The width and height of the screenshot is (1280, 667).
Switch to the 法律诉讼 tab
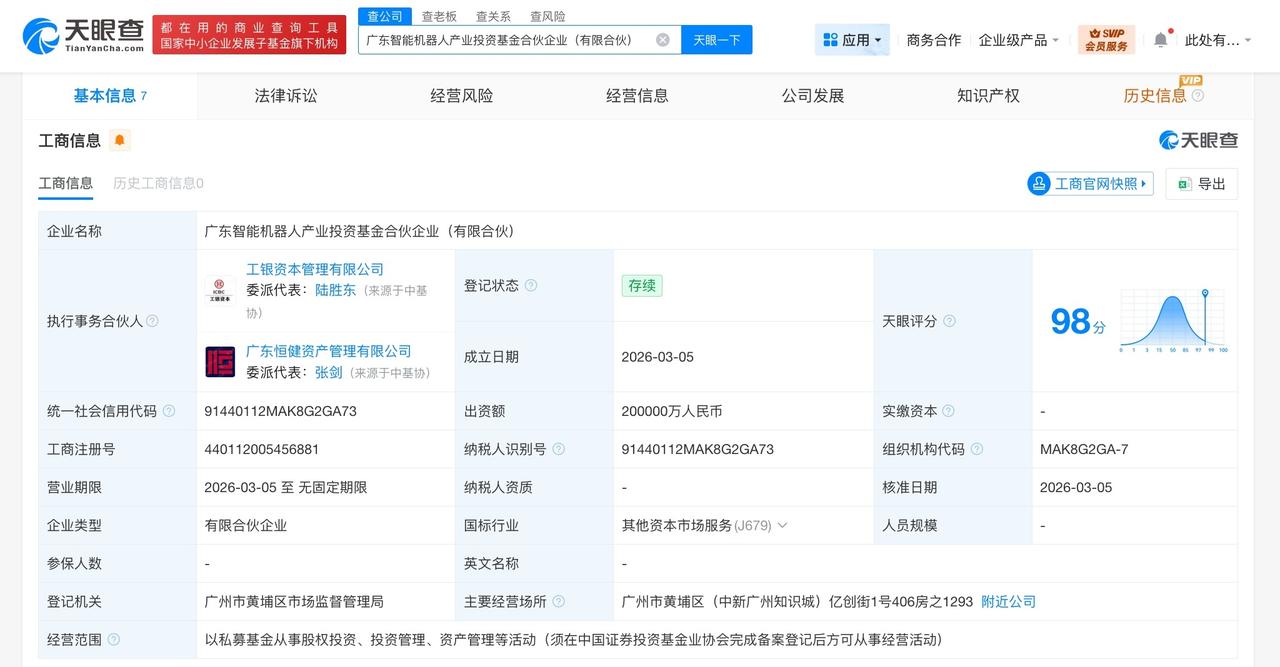click(x=284, y=95)
